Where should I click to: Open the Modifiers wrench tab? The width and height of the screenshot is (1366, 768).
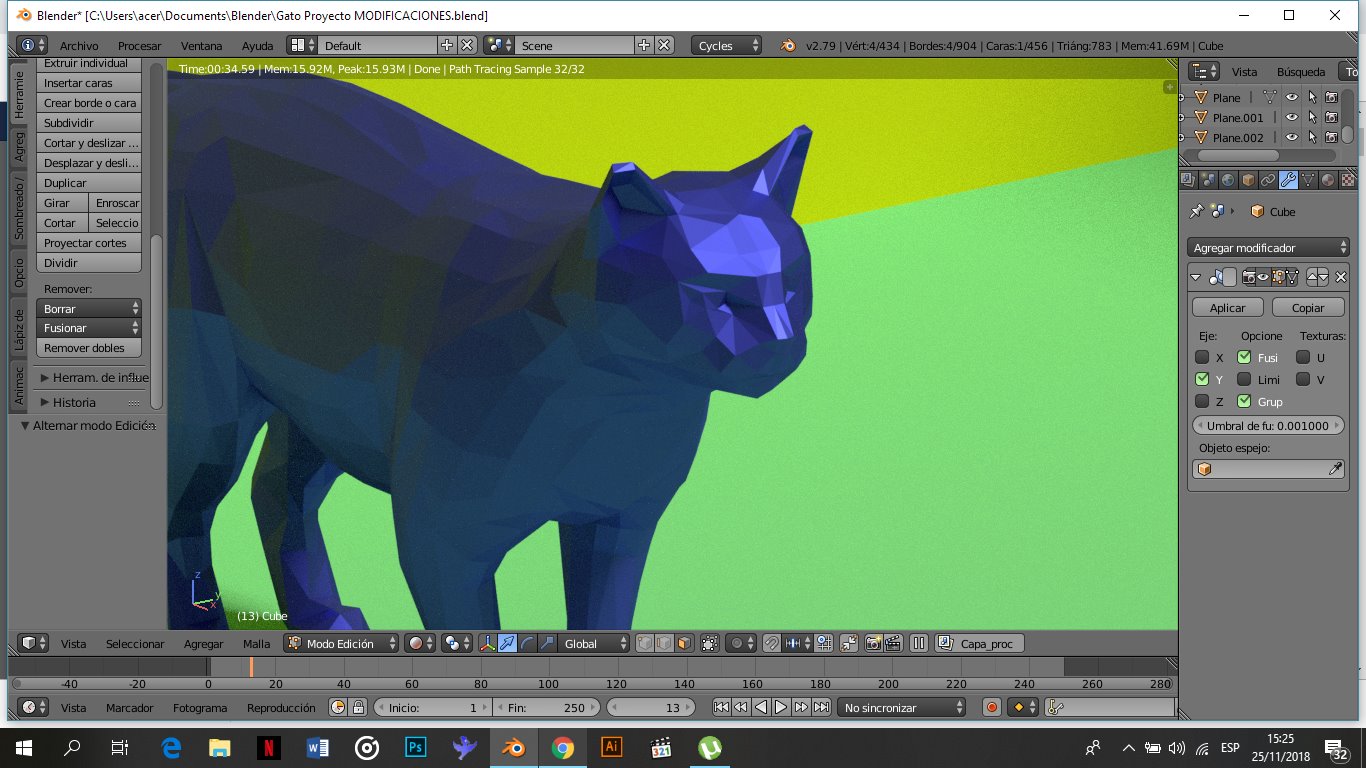coord(1288,180)
